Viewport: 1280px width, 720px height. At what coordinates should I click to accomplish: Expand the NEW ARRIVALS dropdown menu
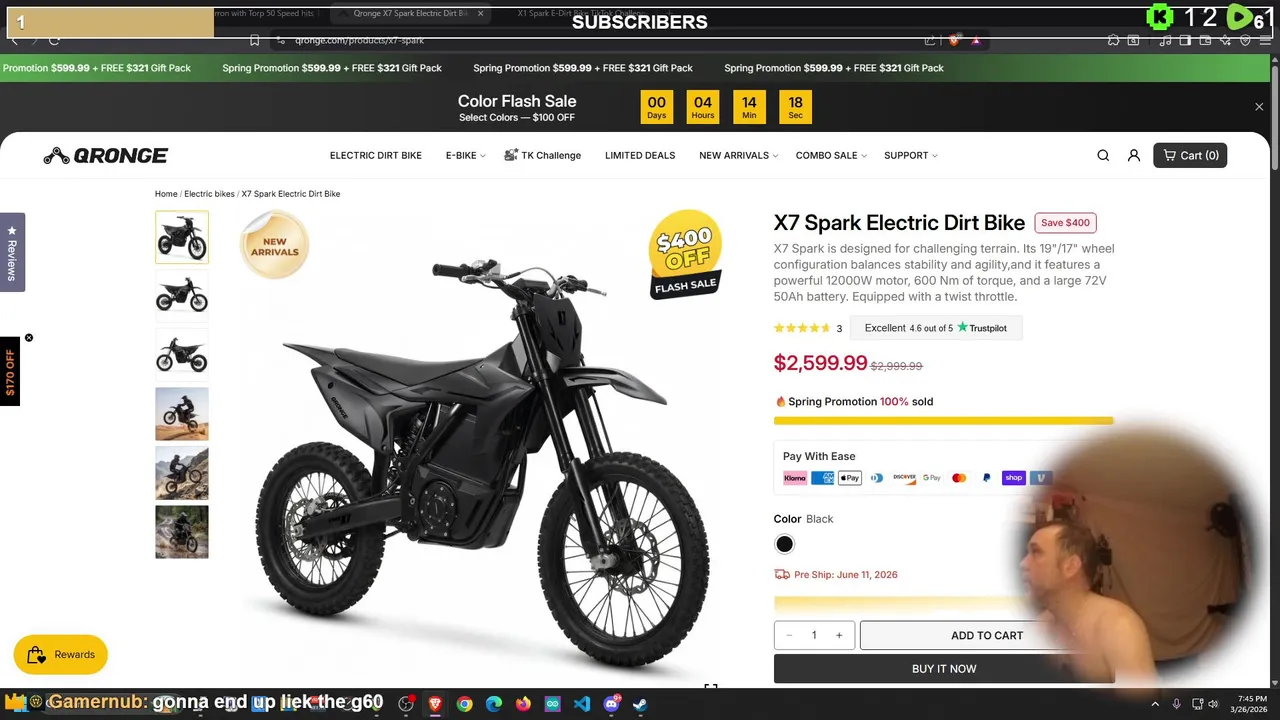tap(738, 155)
